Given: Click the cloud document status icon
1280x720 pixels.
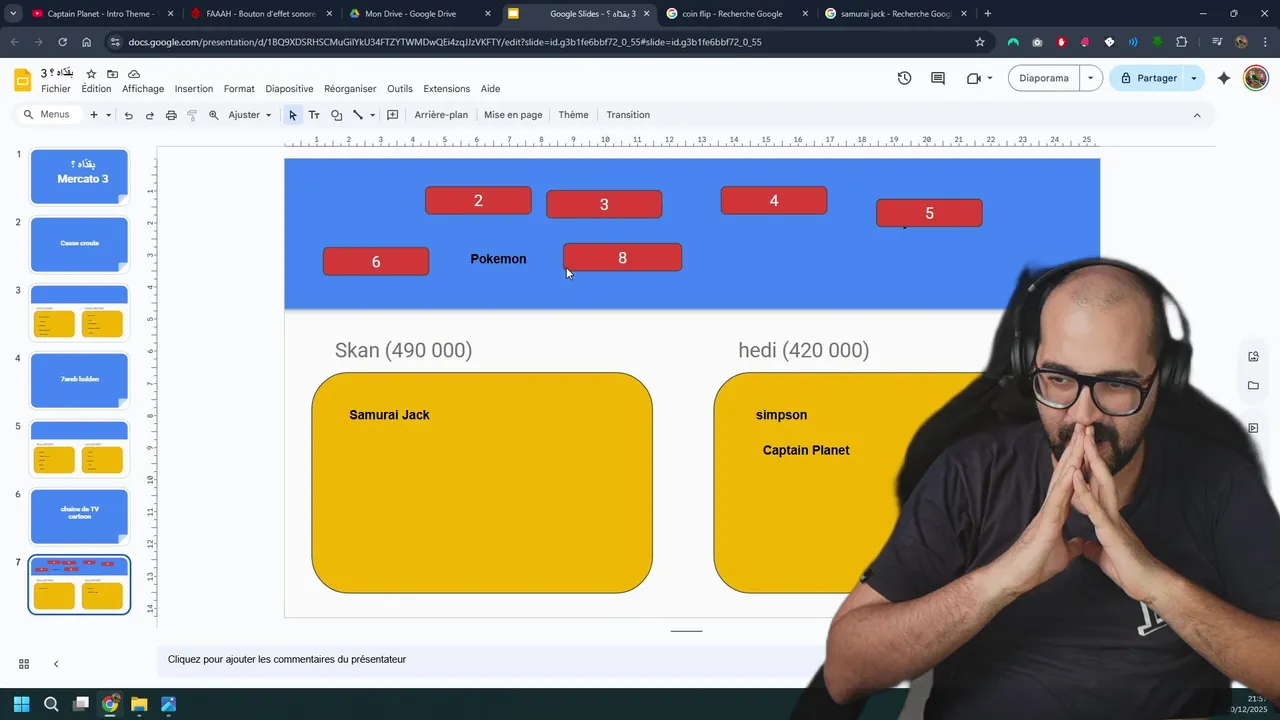Looking at the screenshot, I should point(134,74).
